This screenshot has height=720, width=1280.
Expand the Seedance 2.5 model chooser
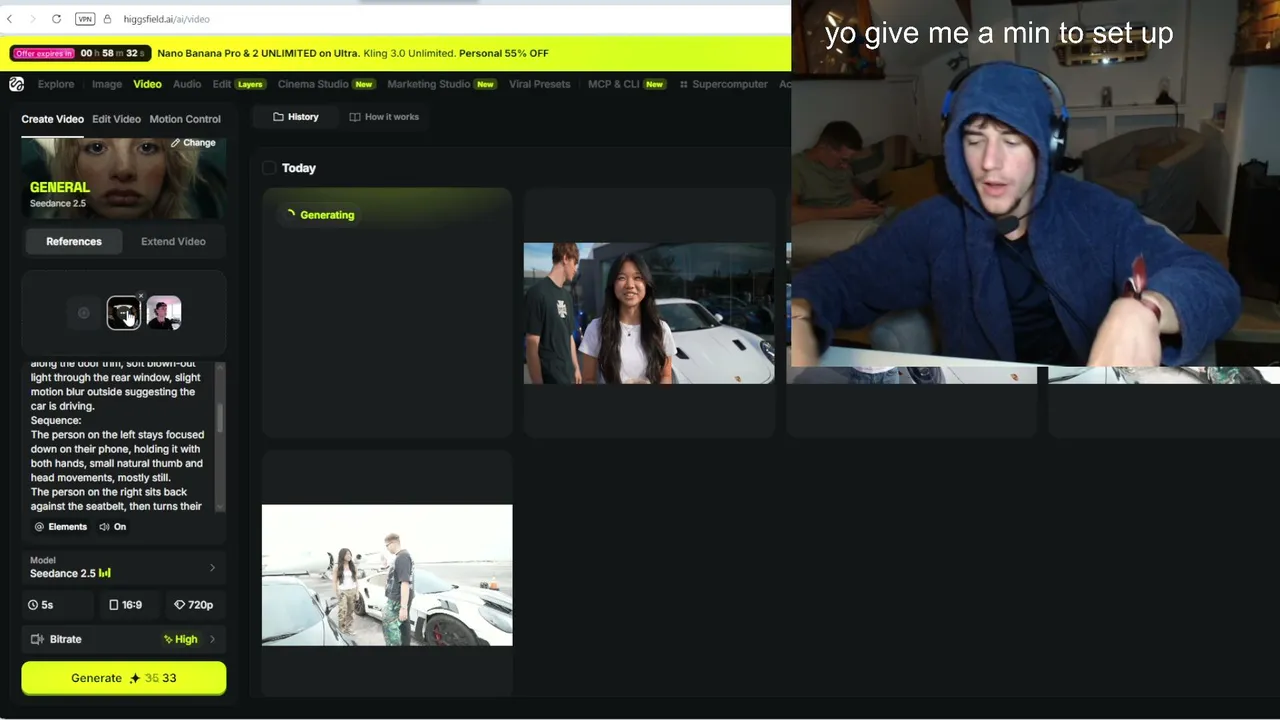click(124, 568)
